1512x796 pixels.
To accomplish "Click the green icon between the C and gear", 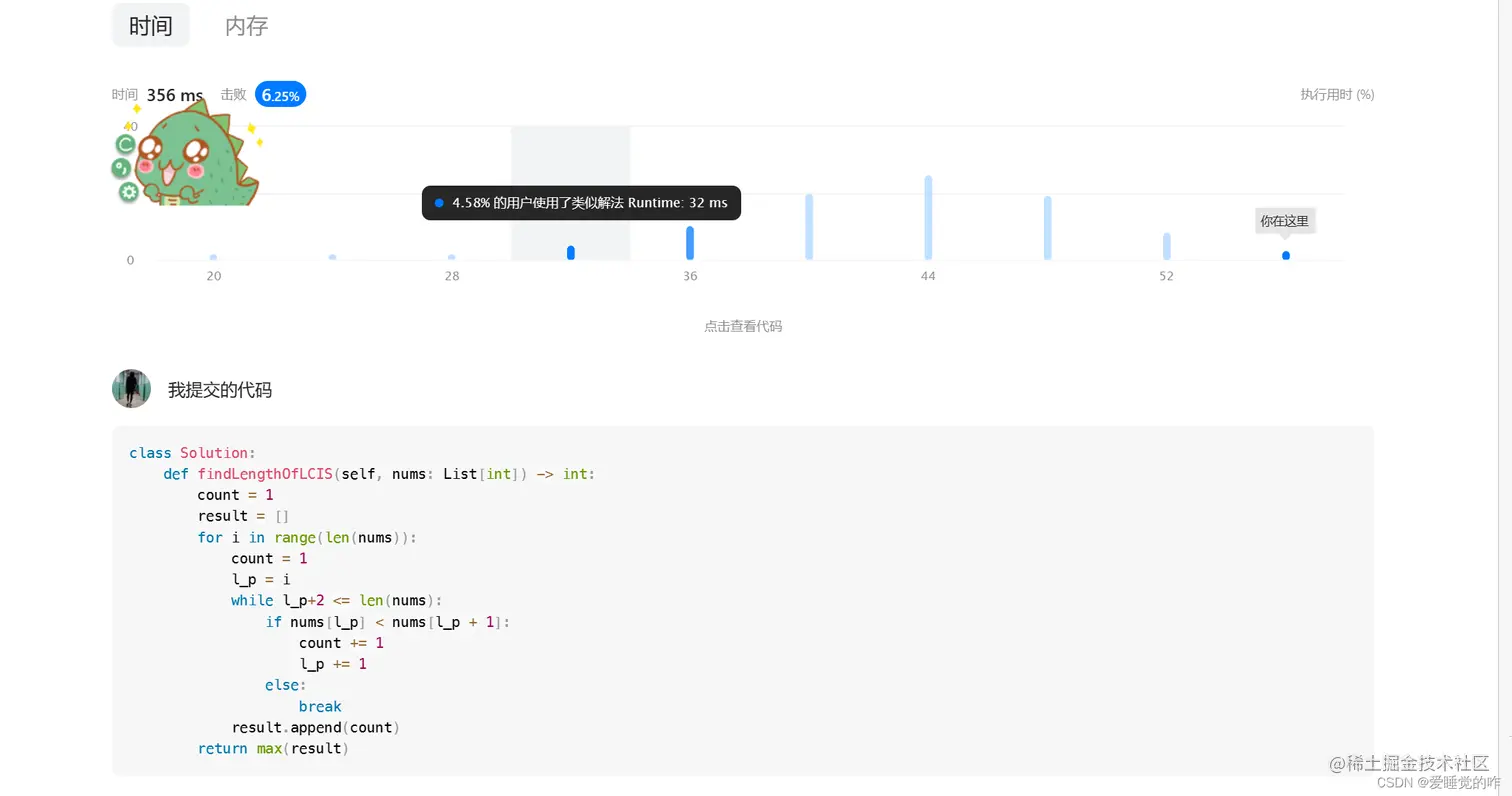I will (121, 168).
